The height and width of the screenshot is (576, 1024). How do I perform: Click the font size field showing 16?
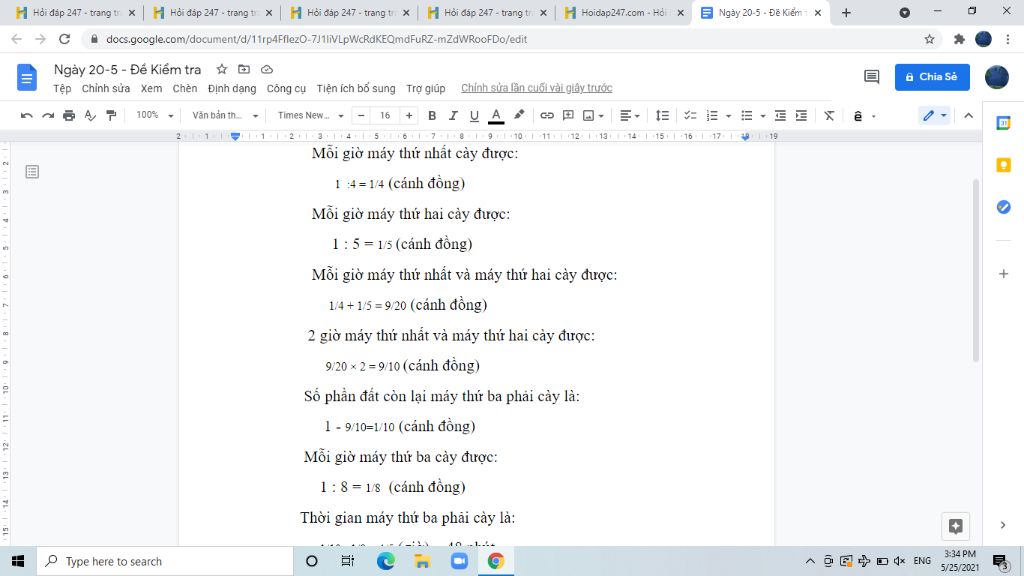click(385, 116)
